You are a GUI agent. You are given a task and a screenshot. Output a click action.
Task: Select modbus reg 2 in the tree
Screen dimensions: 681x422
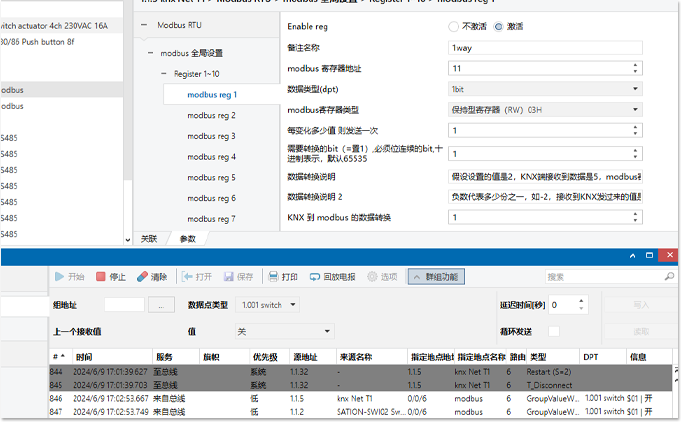coord(211,115)
